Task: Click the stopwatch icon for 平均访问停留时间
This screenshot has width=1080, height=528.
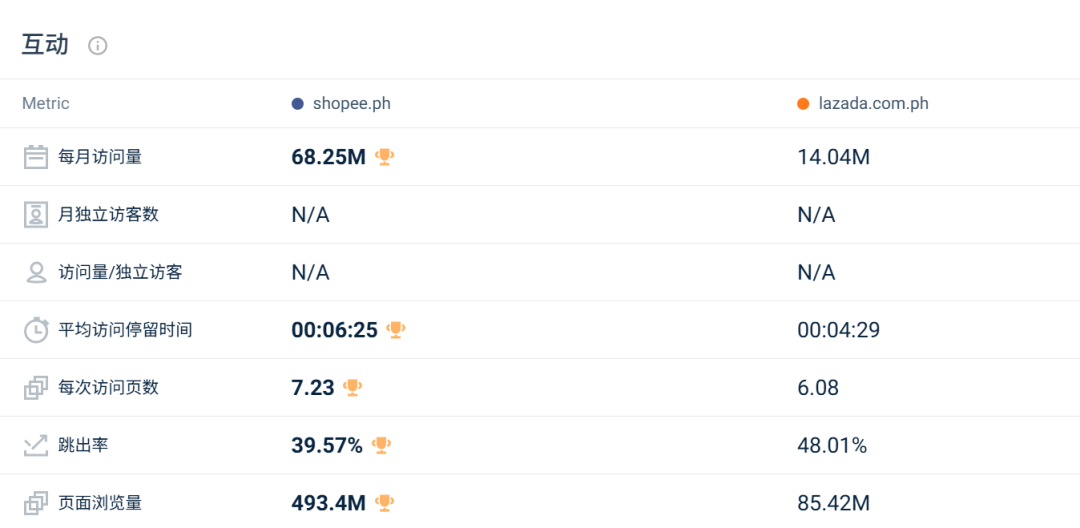Action: 36,330
